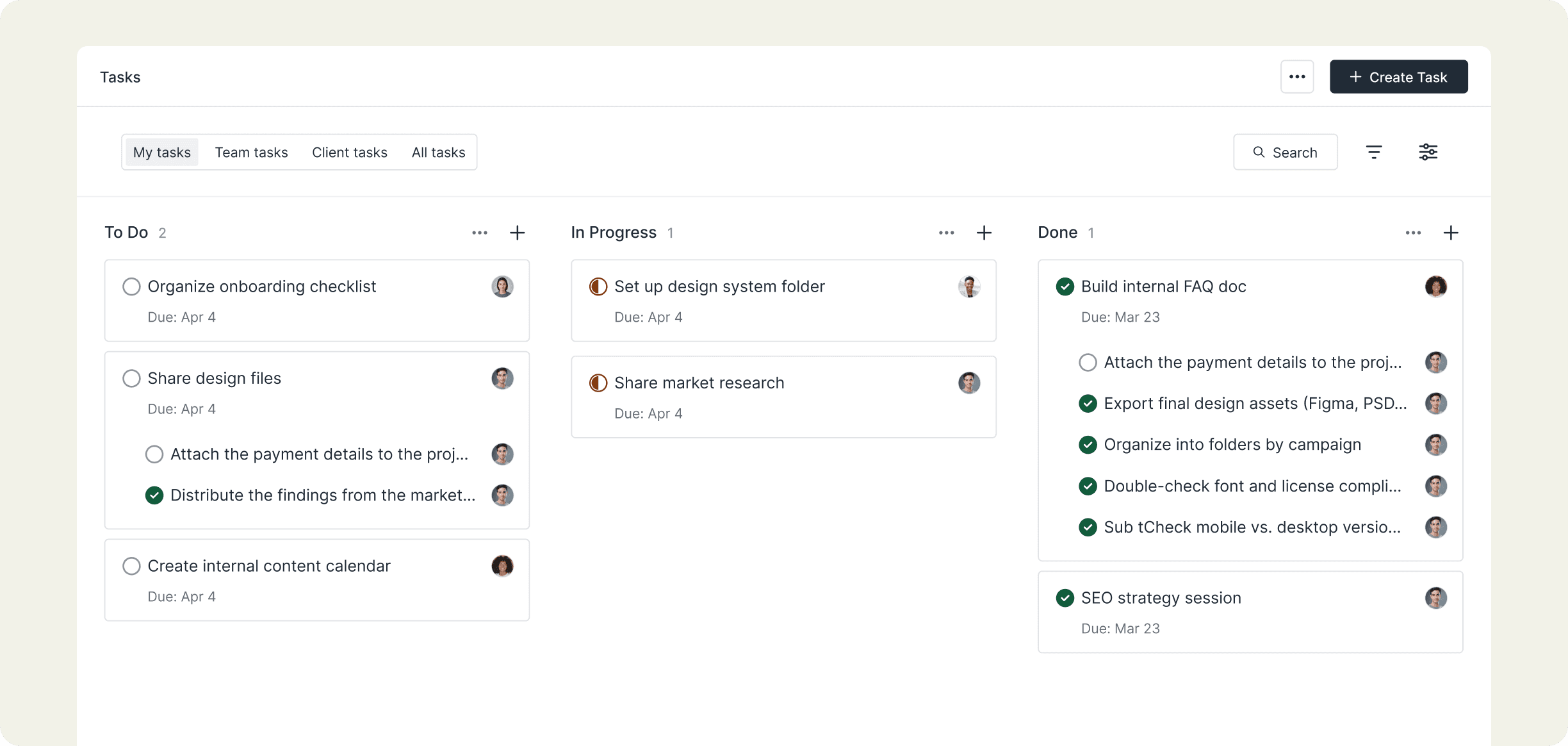1568x746 pixels.
Task: Click the half-filled status icon on Share market research
Action: [x=598, y=383]
